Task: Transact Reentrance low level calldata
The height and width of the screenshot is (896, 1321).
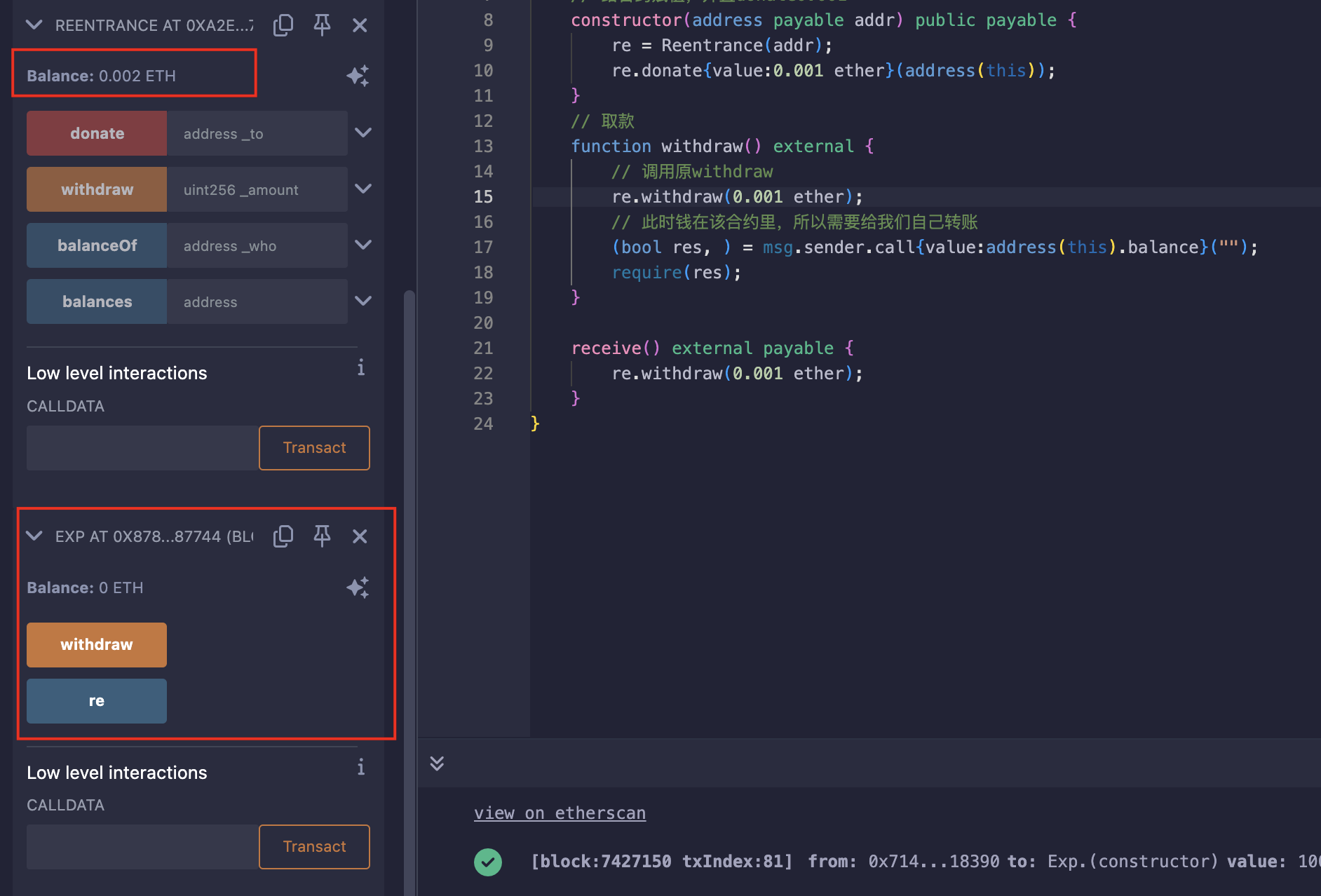Action: click(x=314, y=448)
